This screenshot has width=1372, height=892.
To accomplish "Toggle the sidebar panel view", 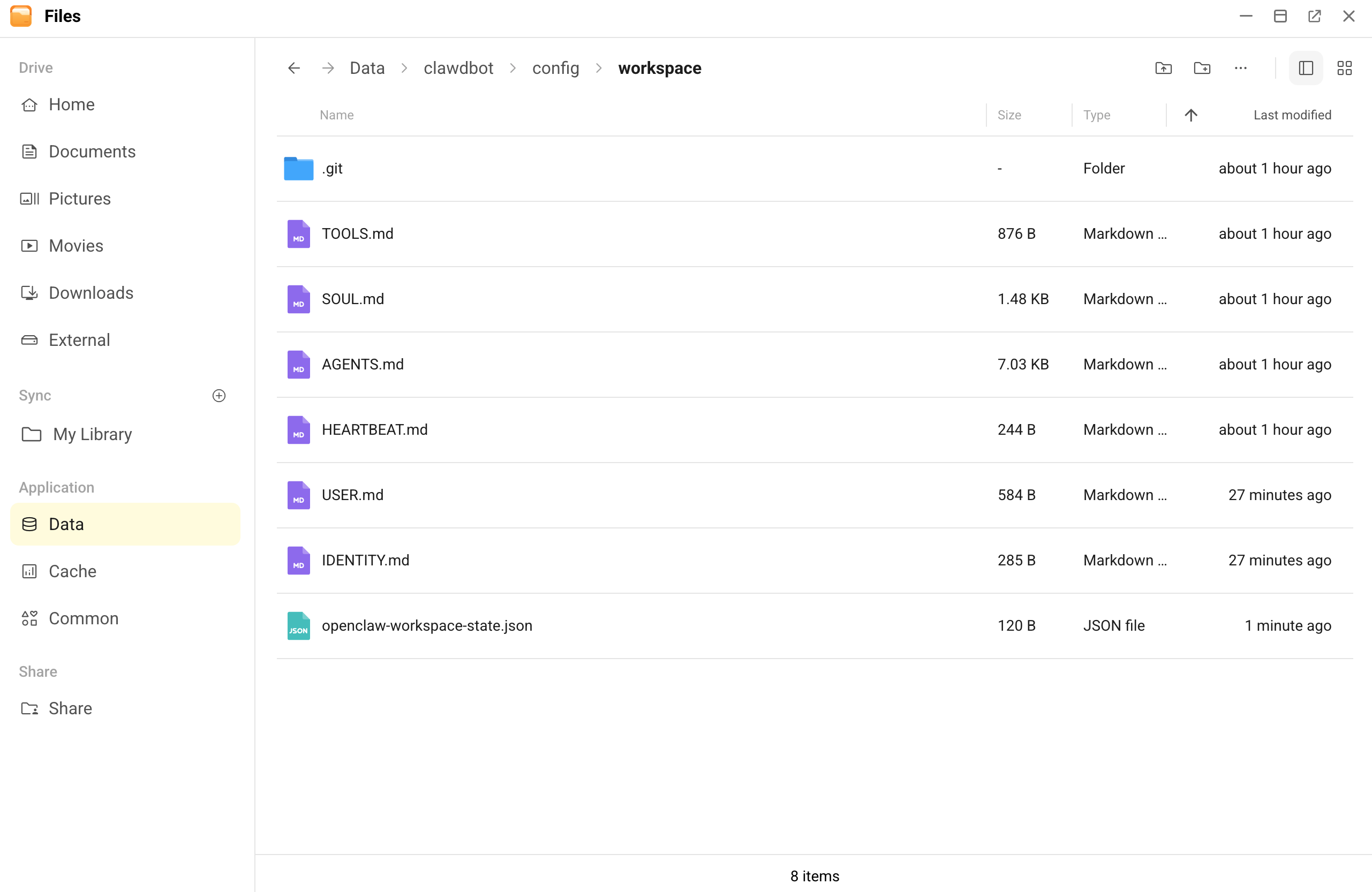I will point(1306,68).
